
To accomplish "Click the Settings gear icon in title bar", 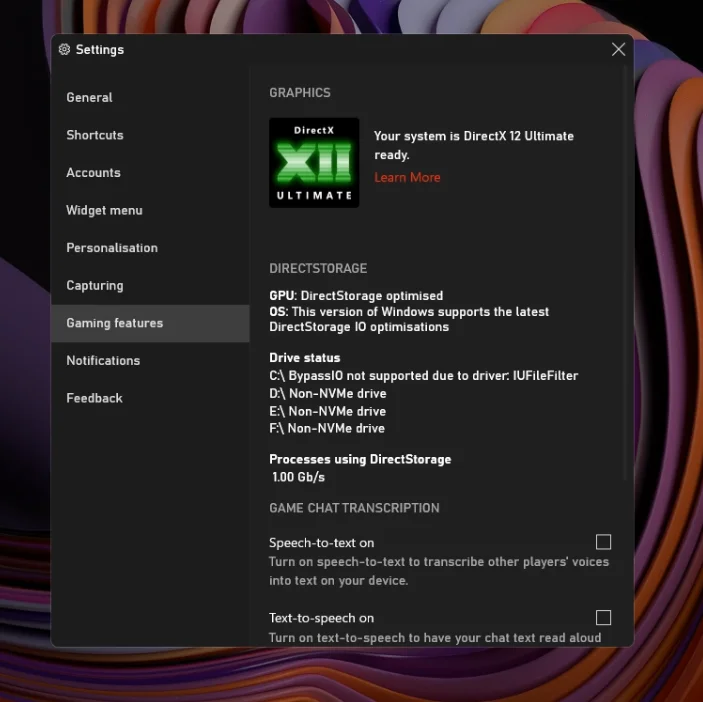I will point(65,49).
